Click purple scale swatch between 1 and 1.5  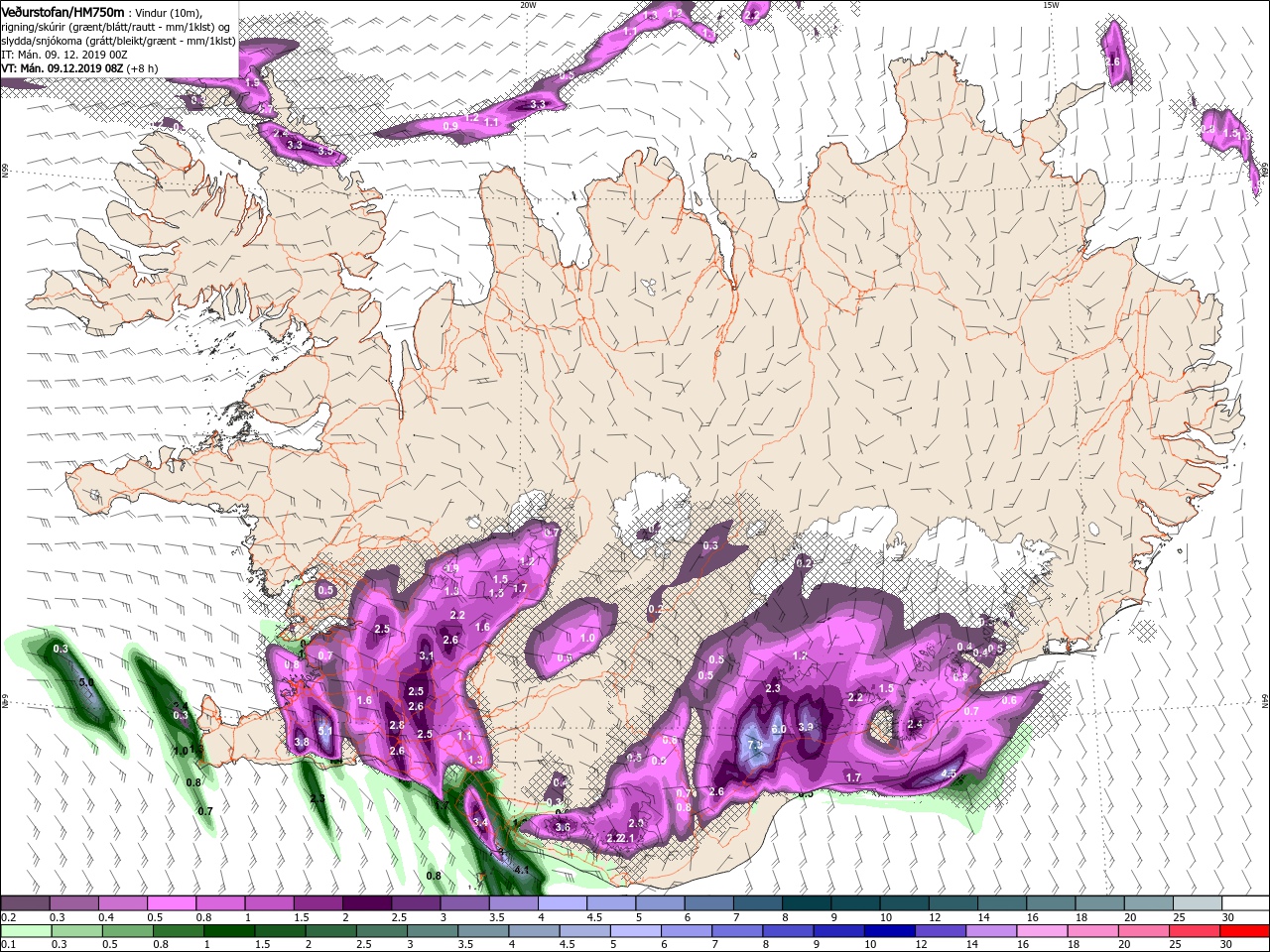[x=269, y=903]
